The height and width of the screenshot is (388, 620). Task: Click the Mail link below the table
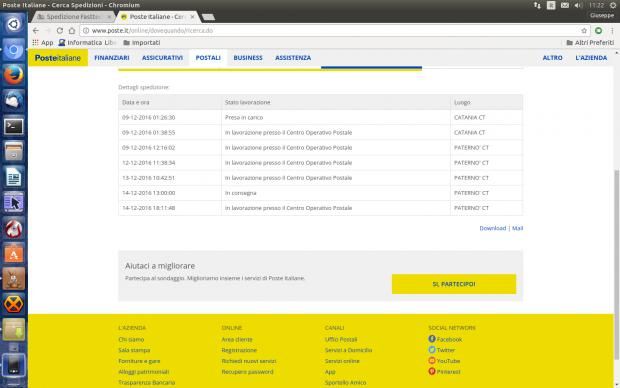point(518,228)
